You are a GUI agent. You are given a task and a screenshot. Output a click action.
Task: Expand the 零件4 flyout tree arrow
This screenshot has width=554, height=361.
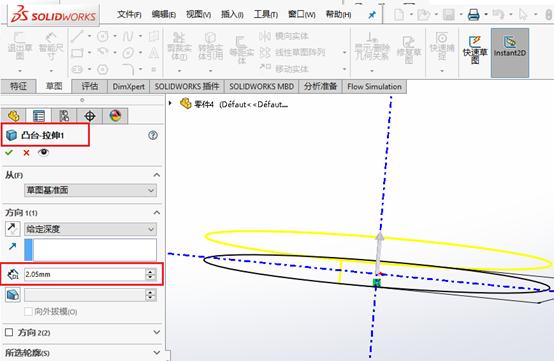(170, 103)
